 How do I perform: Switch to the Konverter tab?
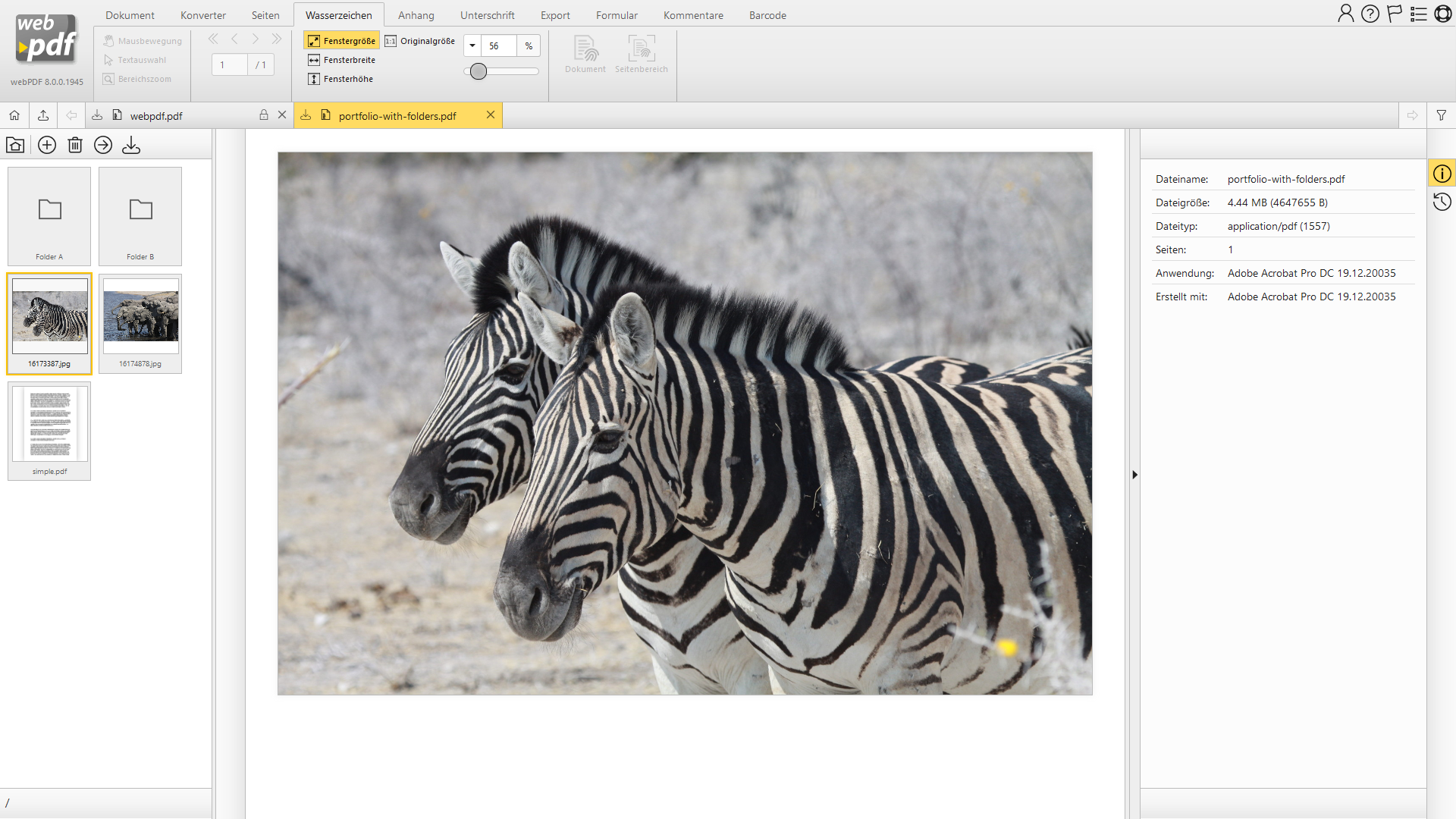click(x=202, y=15)
